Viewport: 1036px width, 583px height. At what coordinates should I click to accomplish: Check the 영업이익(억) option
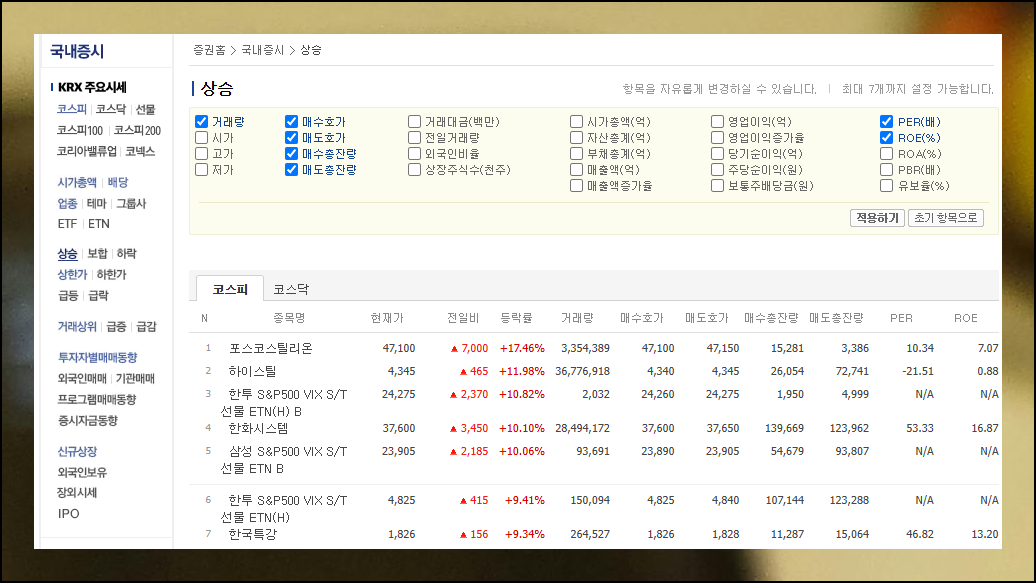[717, 122]
